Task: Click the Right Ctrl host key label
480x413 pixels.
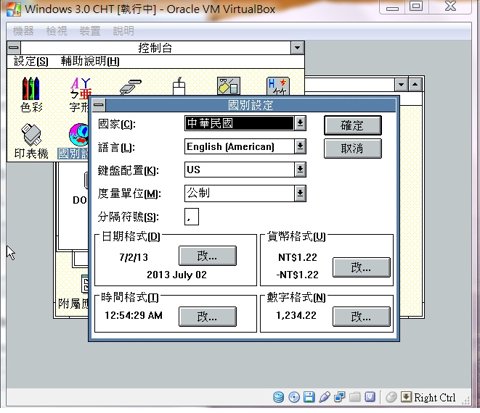Action: [435, 397]
